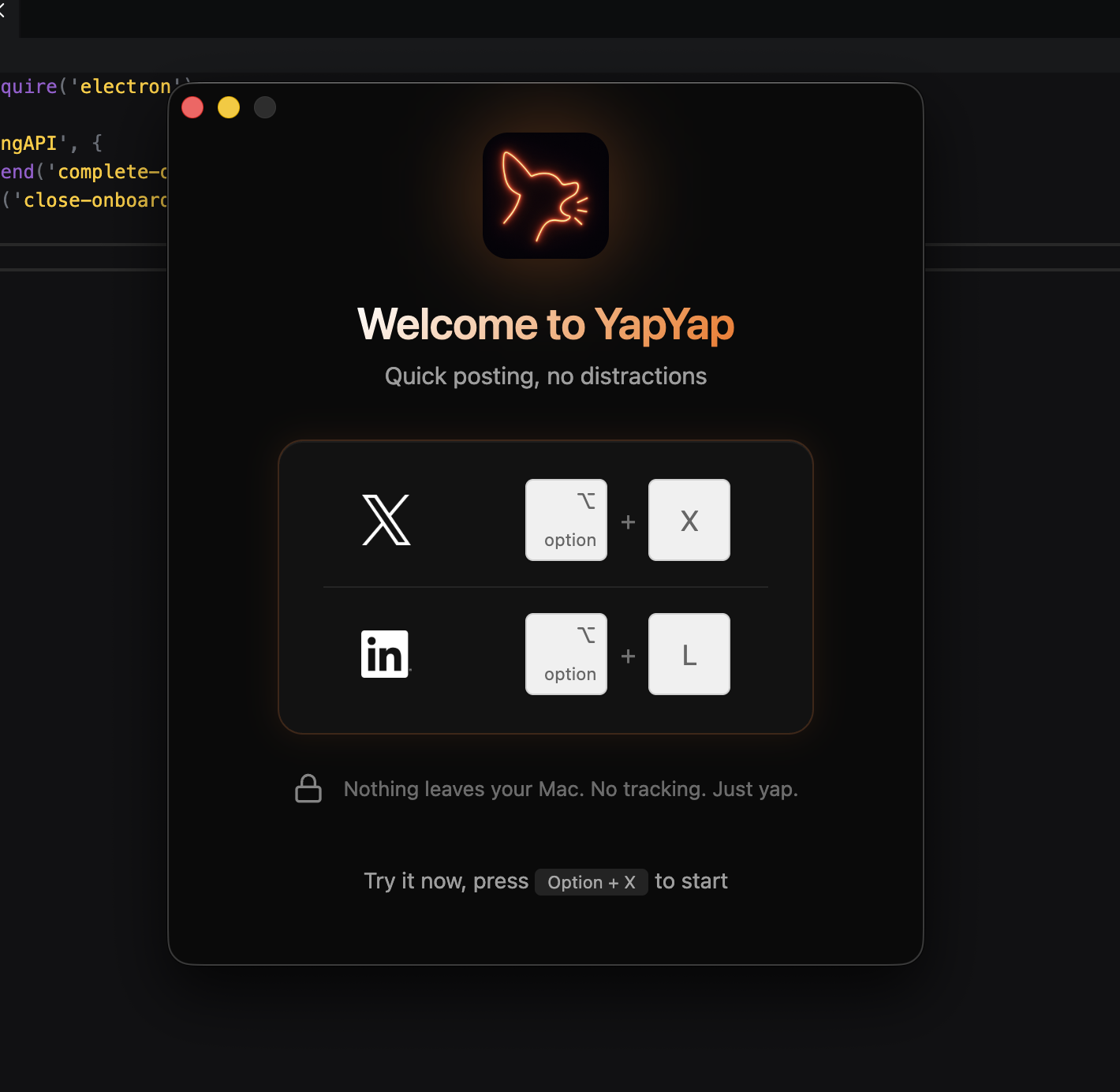This screenshot has height=1092, width=1120.
Task: Click the tagline Quick posting, no distractions
Action: click(545, 376)
